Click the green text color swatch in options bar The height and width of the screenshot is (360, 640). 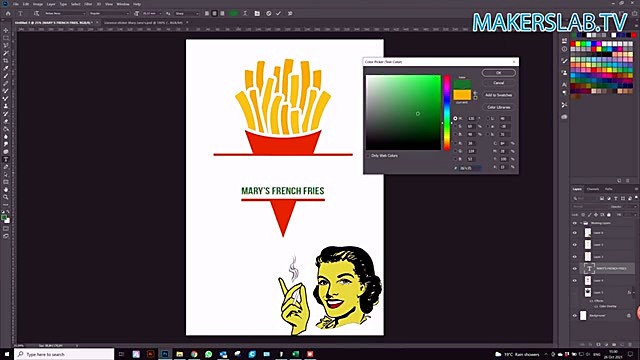234,13
